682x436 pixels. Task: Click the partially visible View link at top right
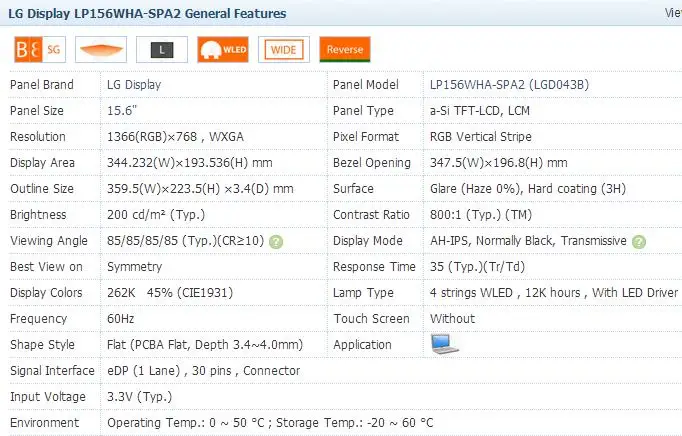673,13
